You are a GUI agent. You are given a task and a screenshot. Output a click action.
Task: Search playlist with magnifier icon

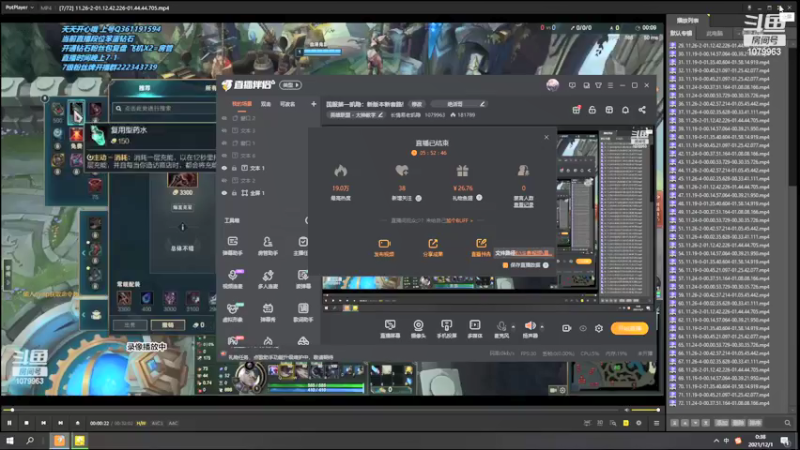pos(787,423)
